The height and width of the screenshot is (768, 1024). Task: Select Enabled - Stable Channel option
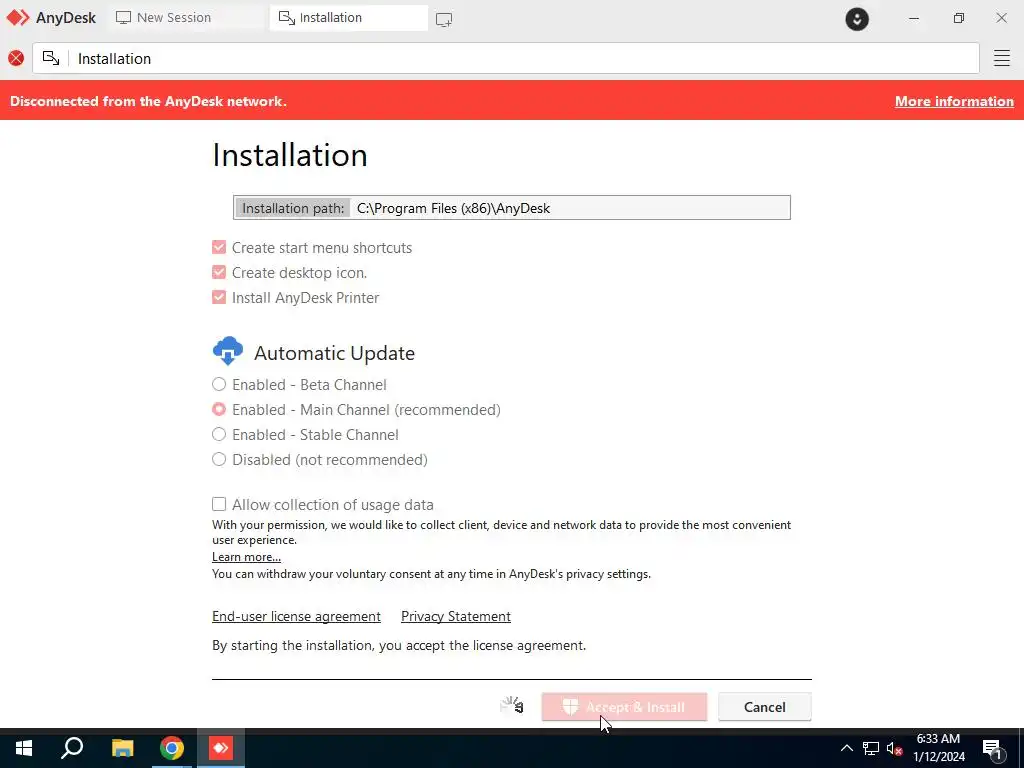click(x=219, y=434)
